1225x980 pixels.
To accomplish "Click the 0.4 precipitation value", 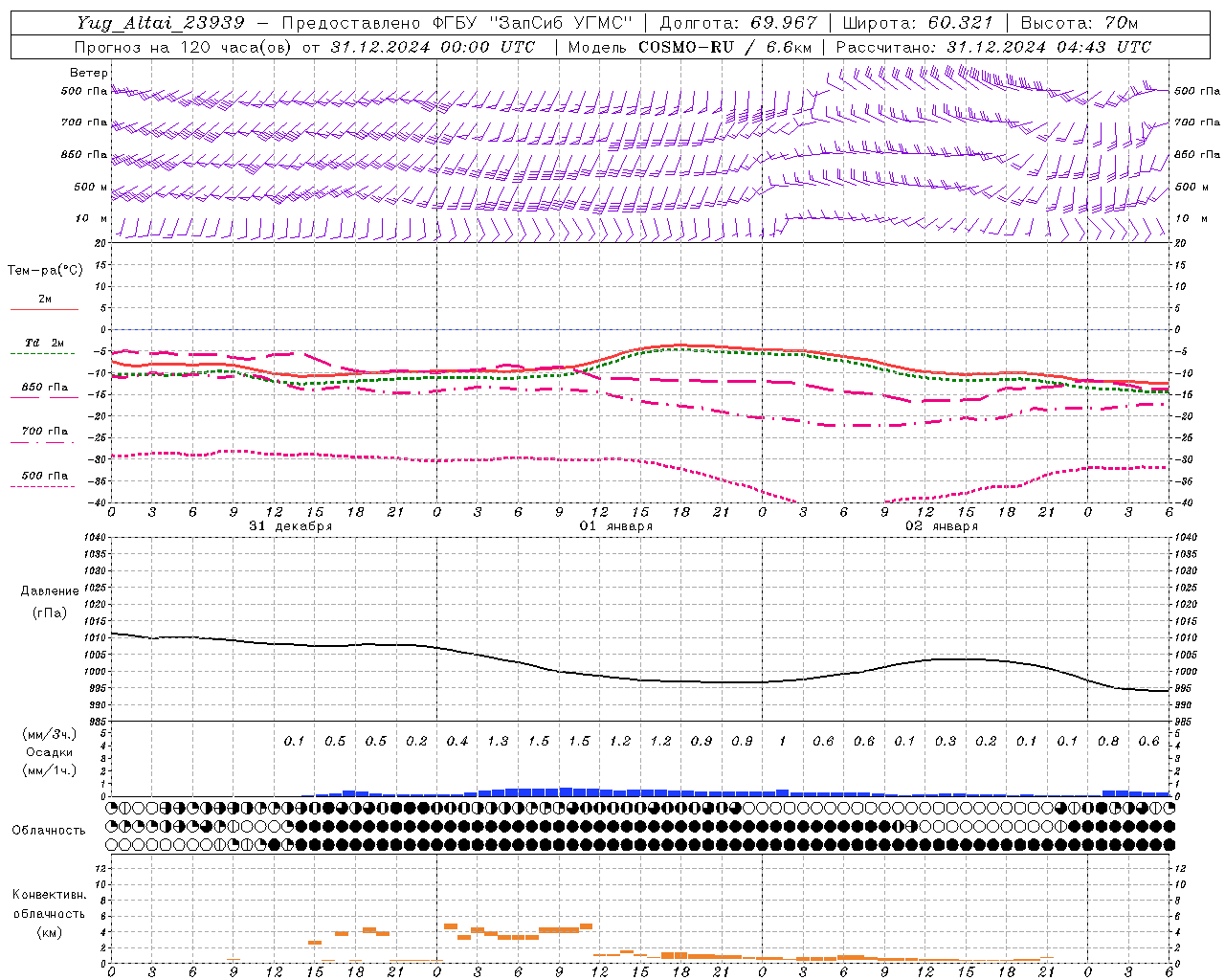I will pyautogui.click(x=457, y=742).
